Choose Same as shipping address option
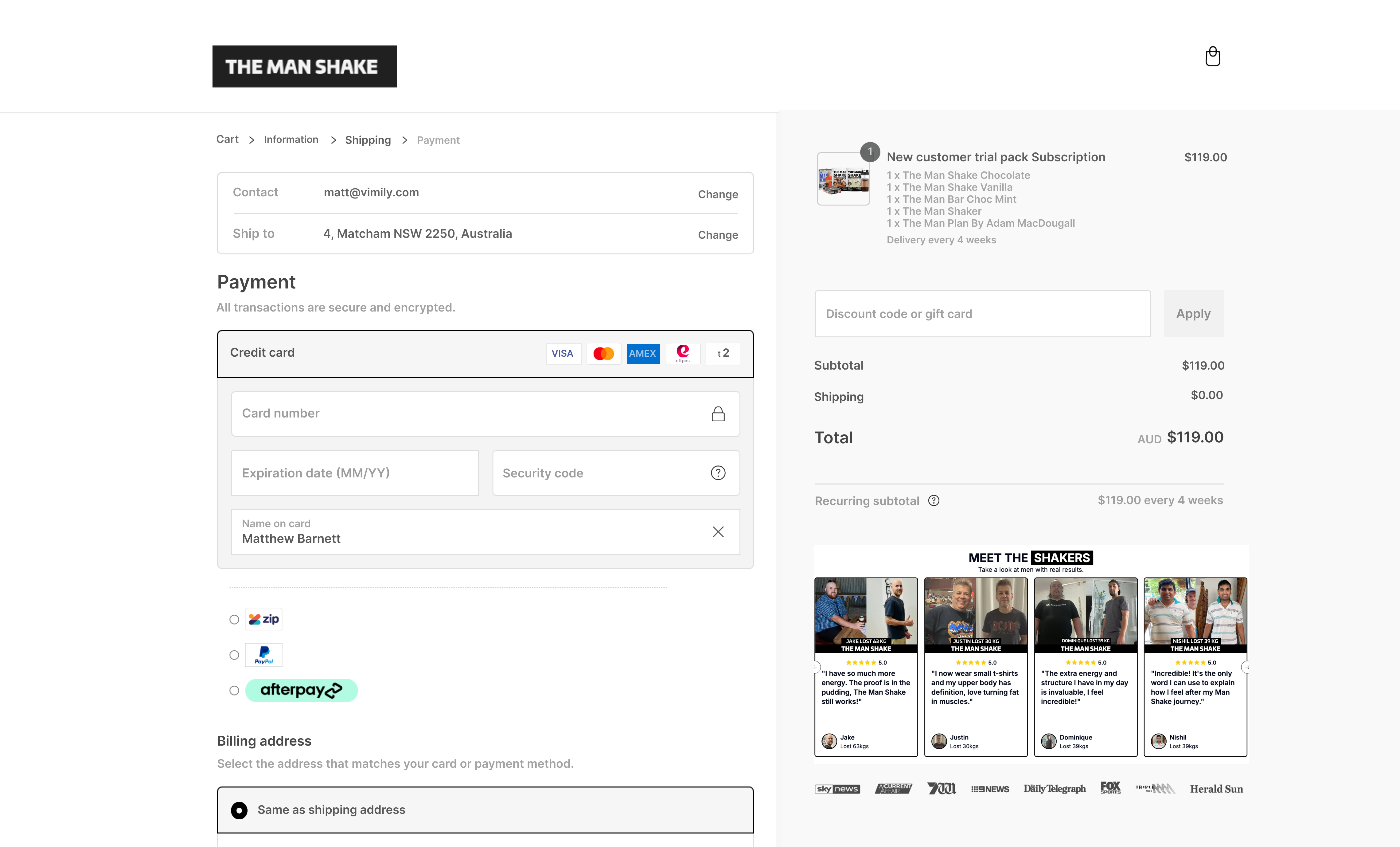This screenshot has width=1400, height=847. [239, 810]
